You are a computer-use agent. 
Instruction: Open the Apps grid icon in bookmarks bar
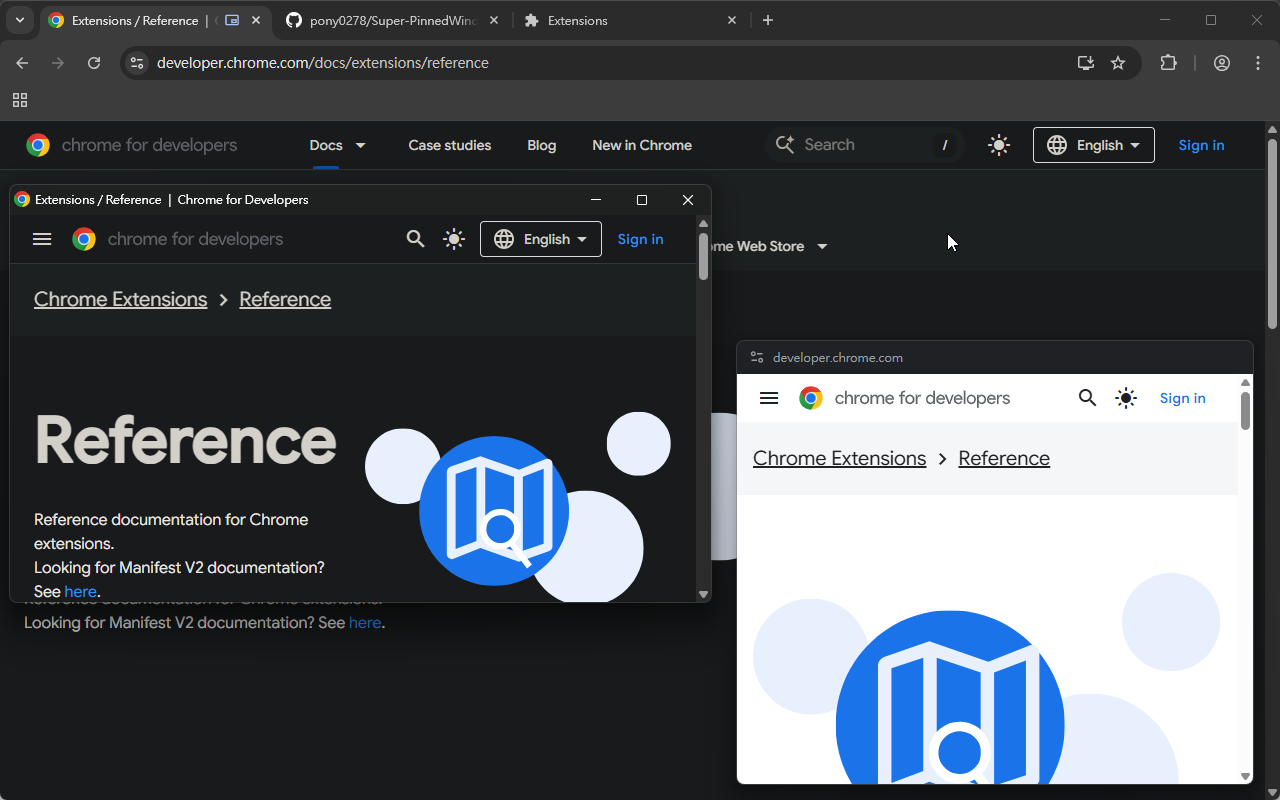click(20, 100)
